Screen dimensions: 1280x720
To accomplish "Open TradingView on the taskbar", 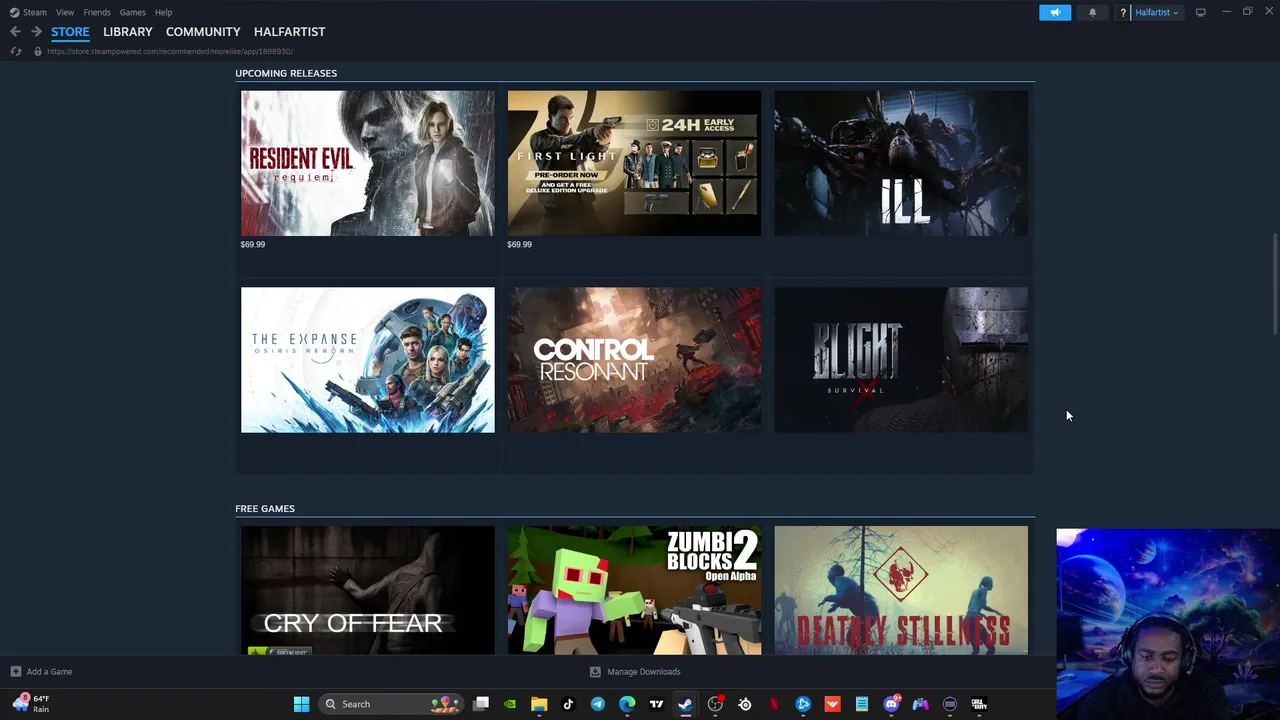I will [x=656, y=704].
